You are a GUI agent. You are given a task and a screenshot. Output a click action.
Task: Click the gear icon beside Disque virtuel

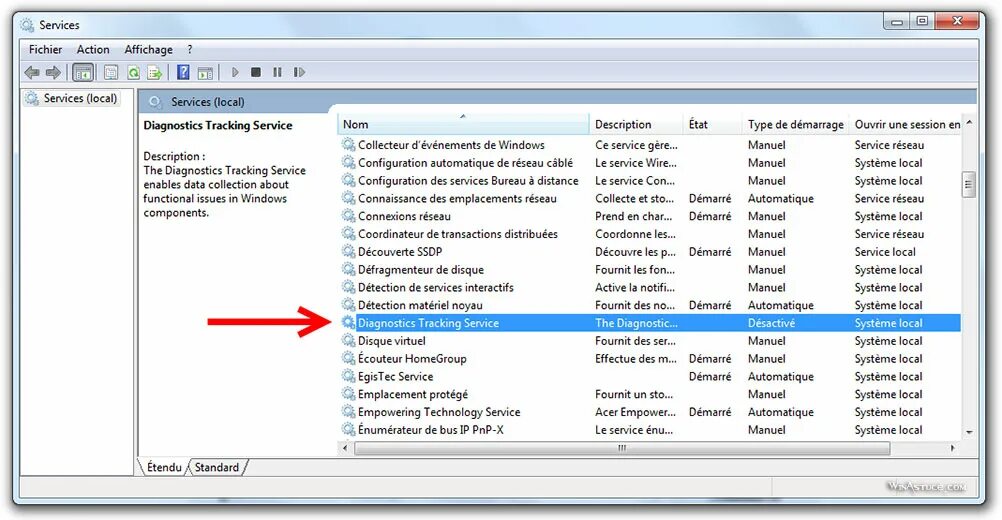[x=348, y=340]
